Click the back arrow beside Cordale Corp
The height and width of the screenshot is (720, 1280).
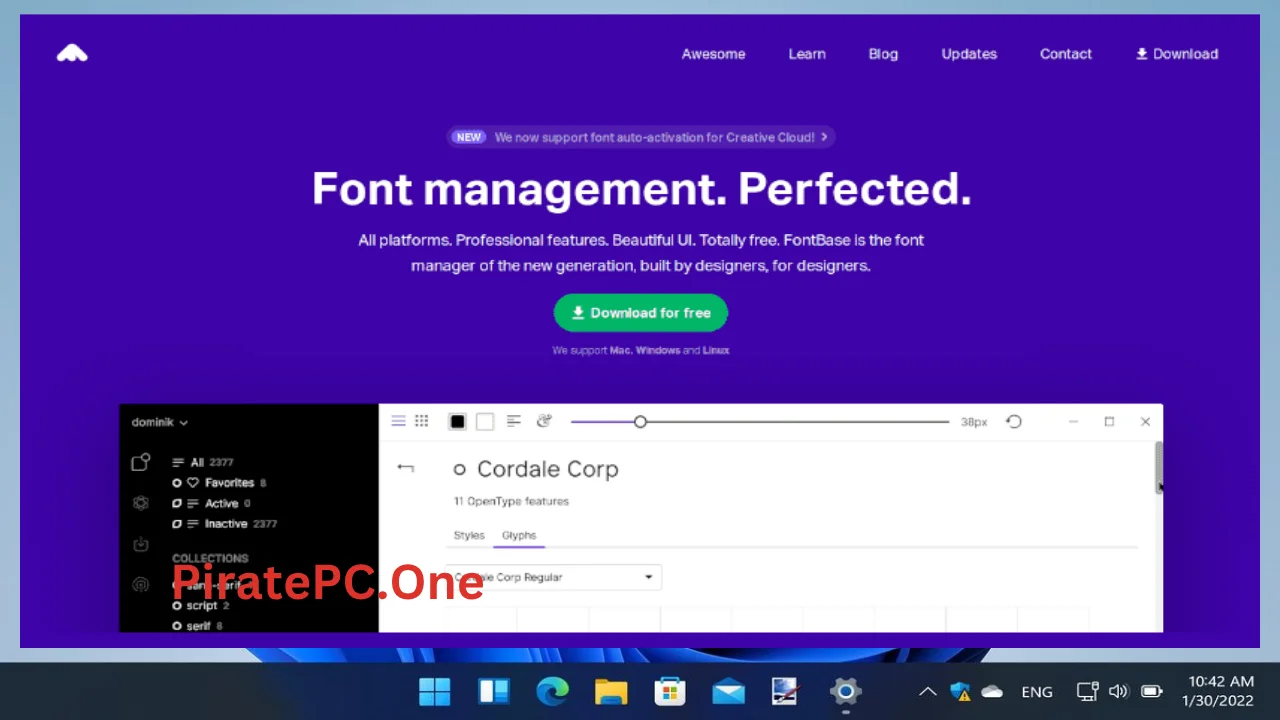[405, 468]
